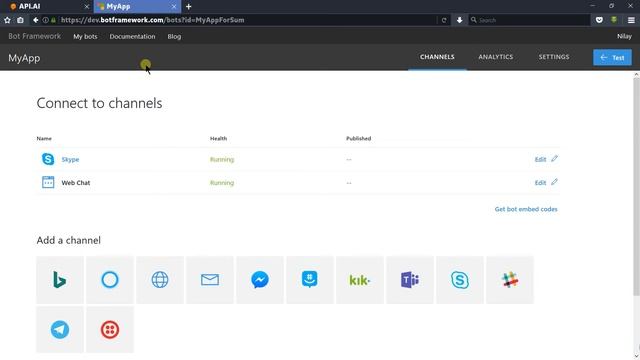
Task: Click Running status in Web Chat row
Action: [222, 182]
